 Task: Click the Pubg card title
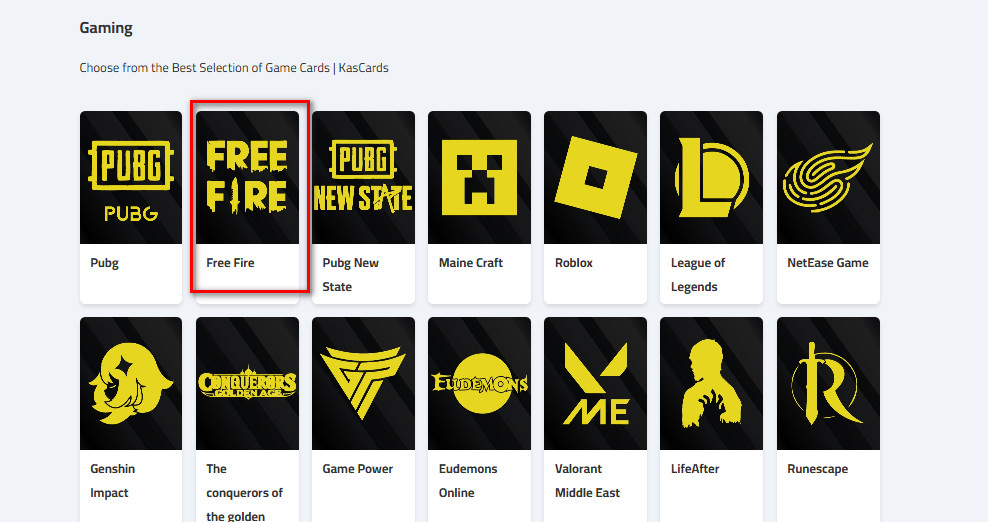(x=105, y=263)
